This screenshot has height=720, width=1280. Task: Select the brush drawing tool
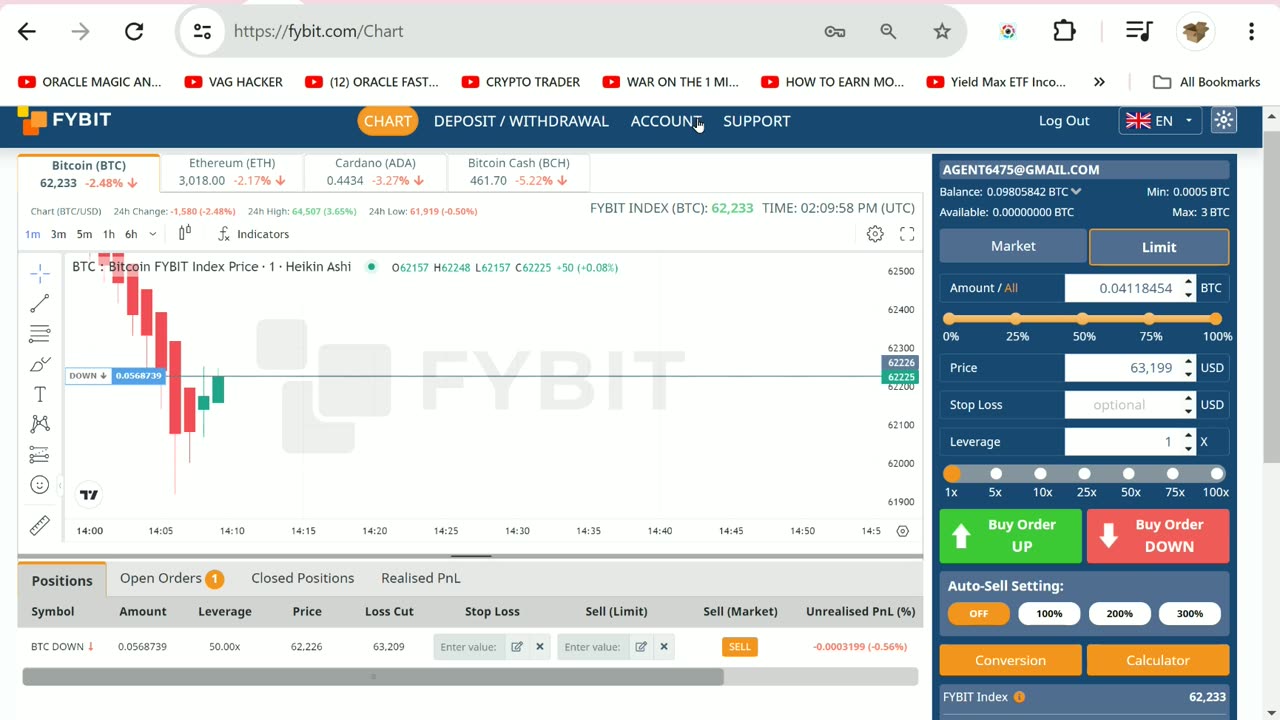pyautogui.click(x=39, y=364)
